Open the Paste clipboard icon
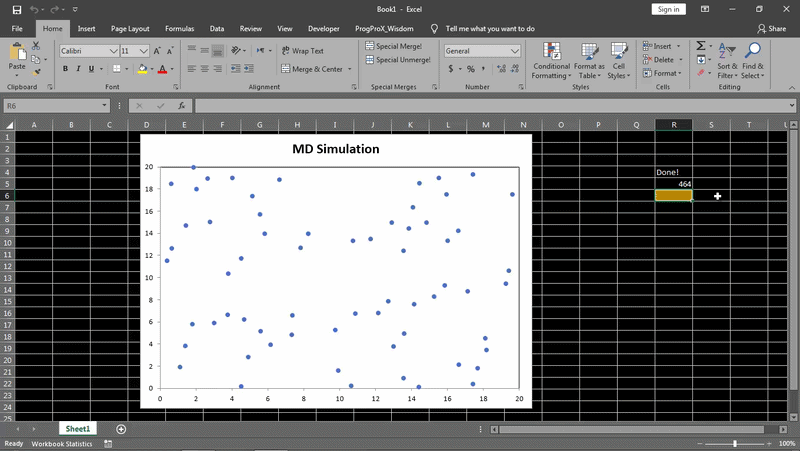This screenshot has height=451, width=800. (x=17, y=53)
